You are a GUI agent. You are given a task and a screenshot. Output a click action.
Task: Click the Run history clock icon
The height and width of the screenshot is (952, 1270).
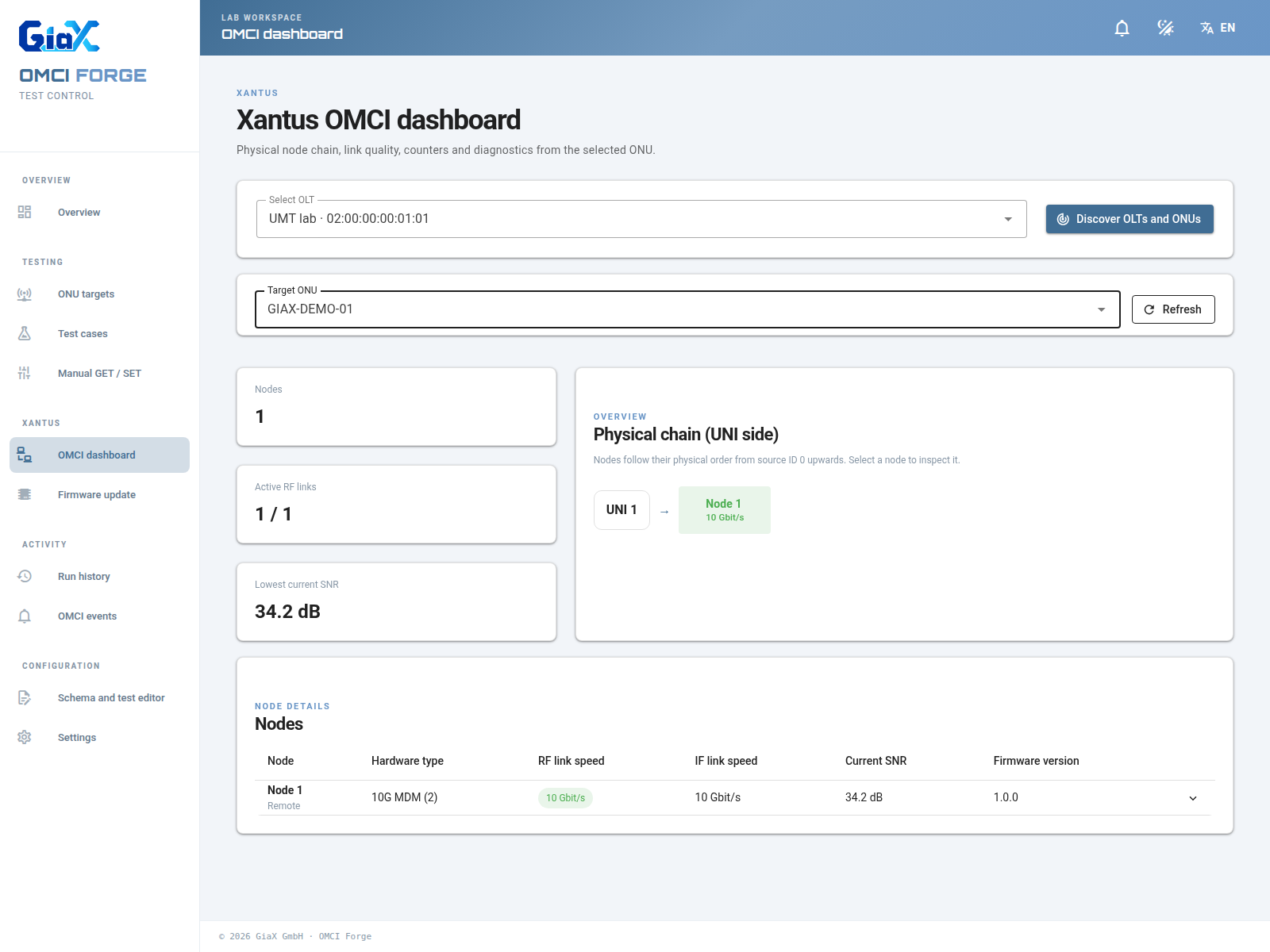point(25,577)
